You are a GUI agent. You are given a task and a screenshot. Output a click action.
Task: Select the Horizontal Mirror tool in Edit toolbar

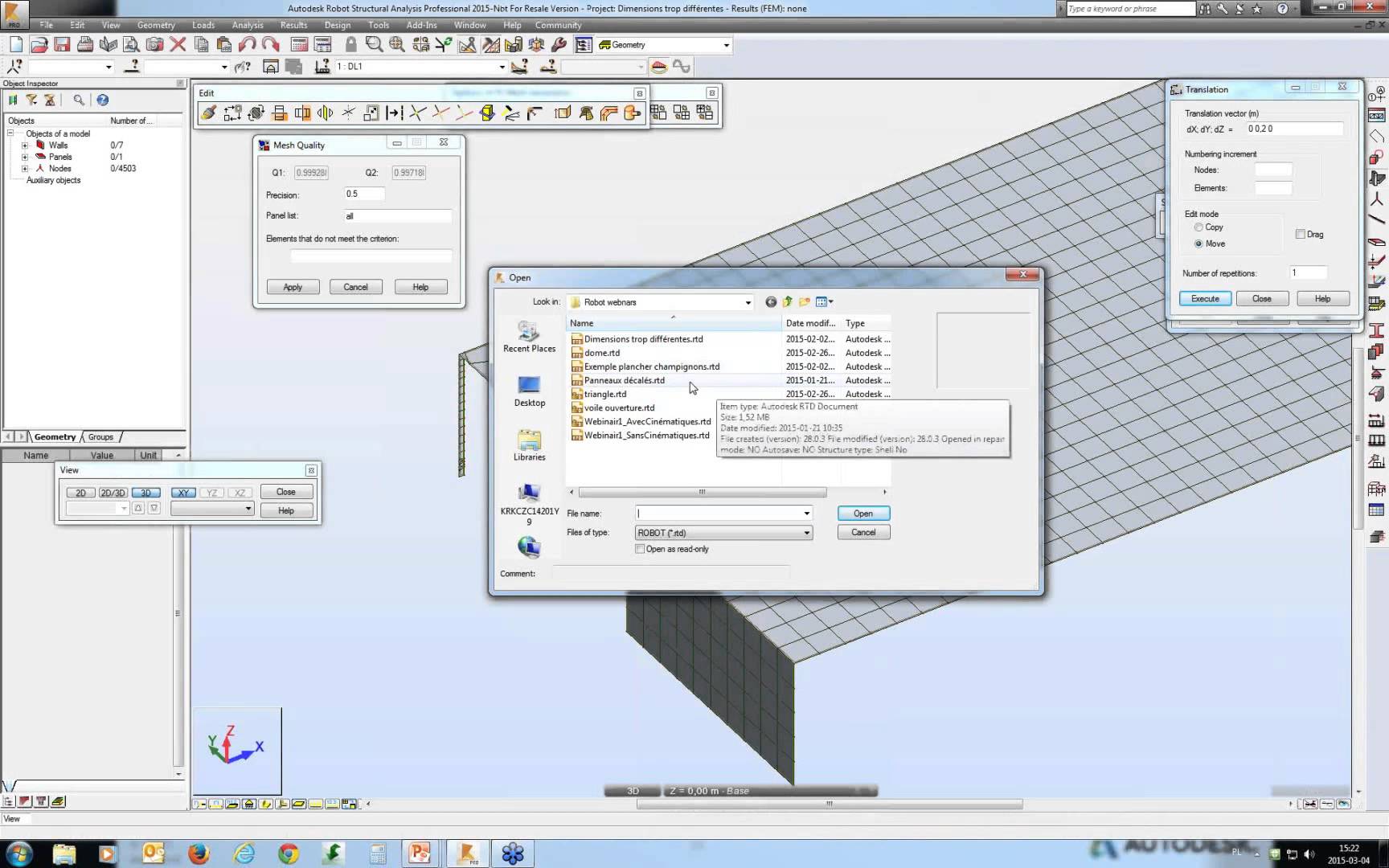click(279, 113)
